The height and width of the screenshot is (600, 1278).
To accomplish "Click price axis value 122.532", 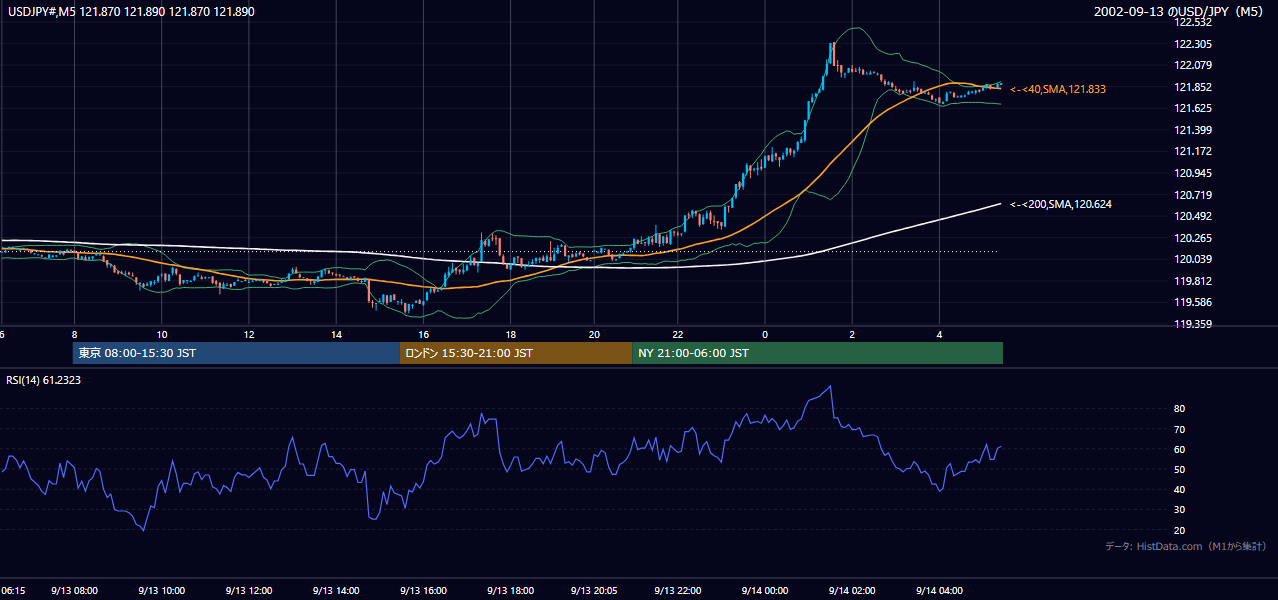I will click(x=1194, y=22).
